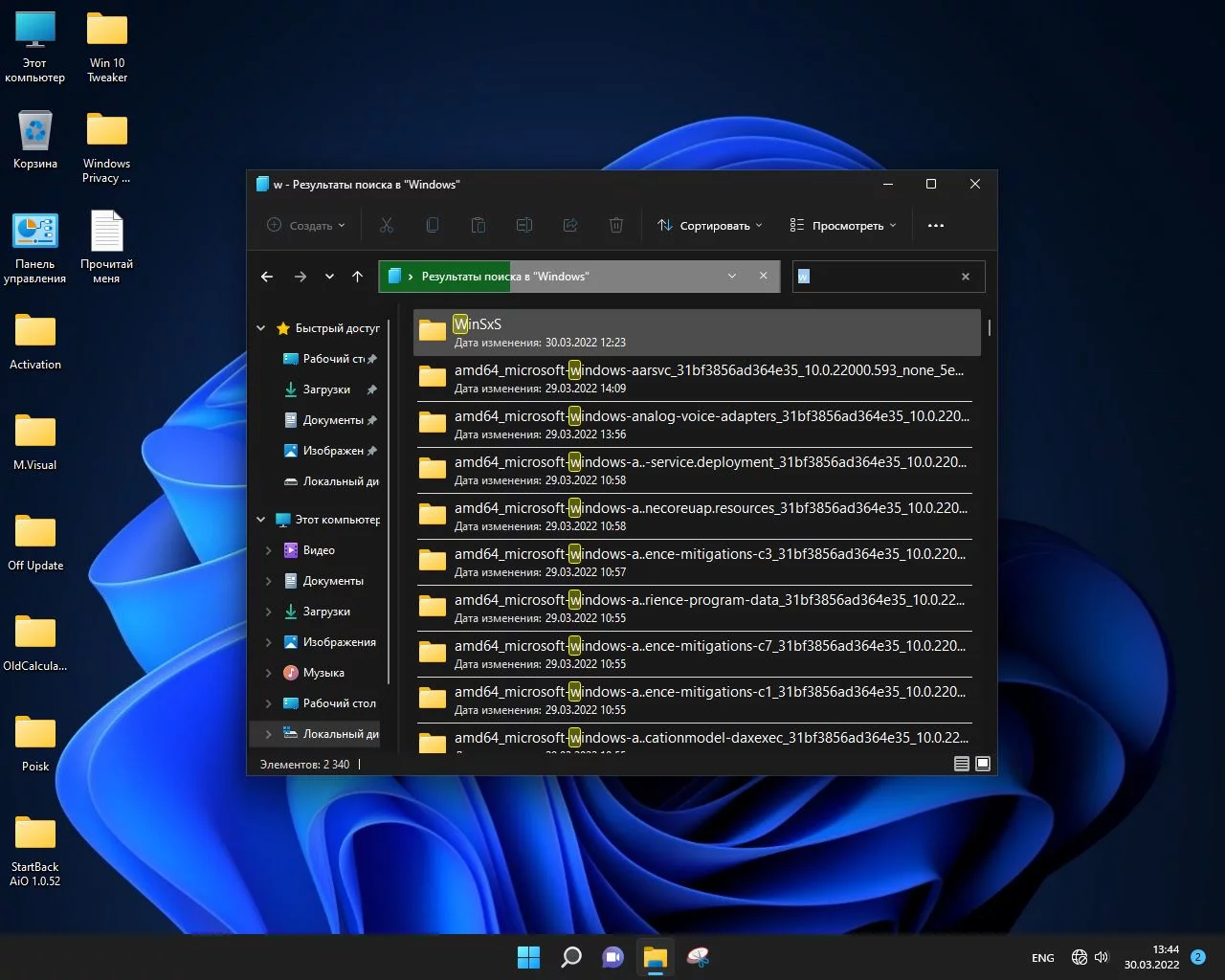
Task: Open the three-dots more options menu
Action: pos(936,226)
